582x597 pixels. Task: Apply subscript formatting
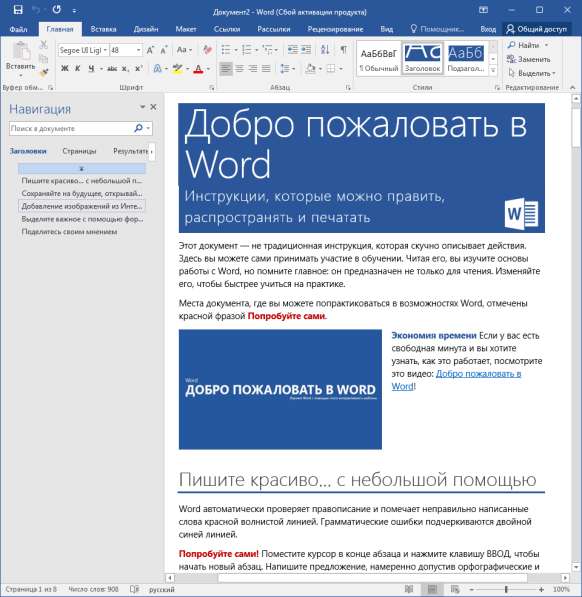125,69
